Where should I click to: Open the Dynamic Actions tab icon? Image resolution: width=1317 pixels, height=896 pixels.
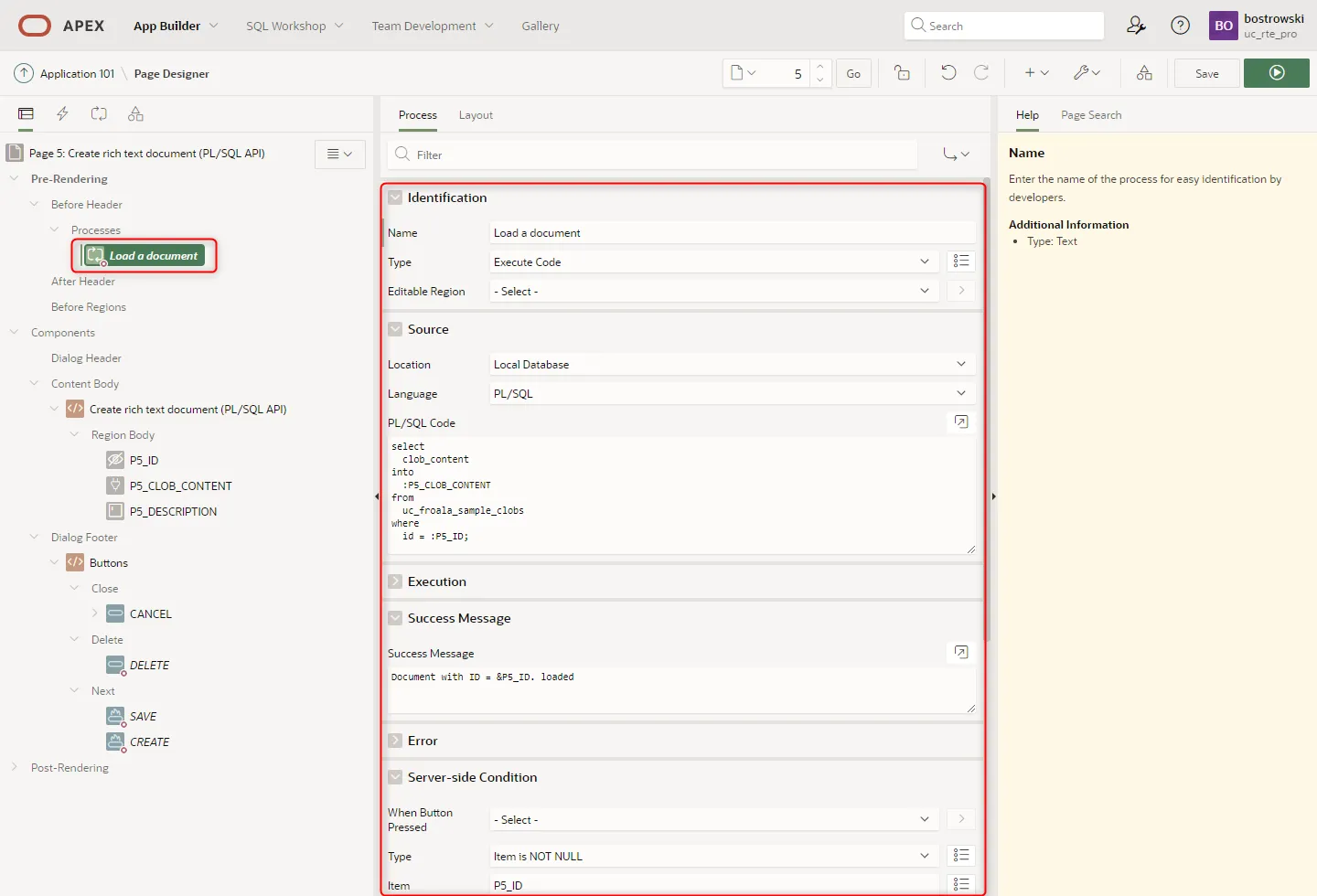(62, 114)
